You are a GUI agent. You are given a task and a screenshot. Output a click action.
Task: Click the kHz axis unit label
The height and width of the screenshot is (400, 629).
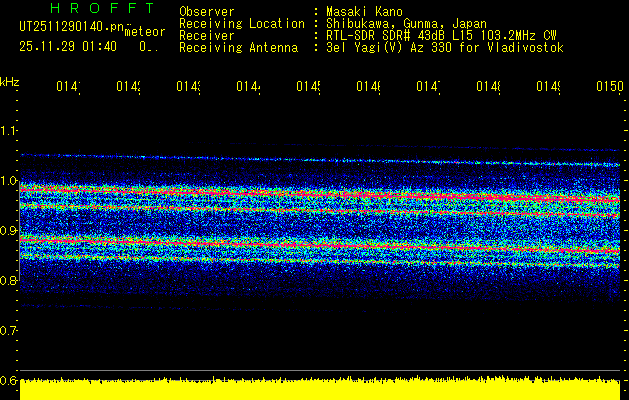(10, 81)
